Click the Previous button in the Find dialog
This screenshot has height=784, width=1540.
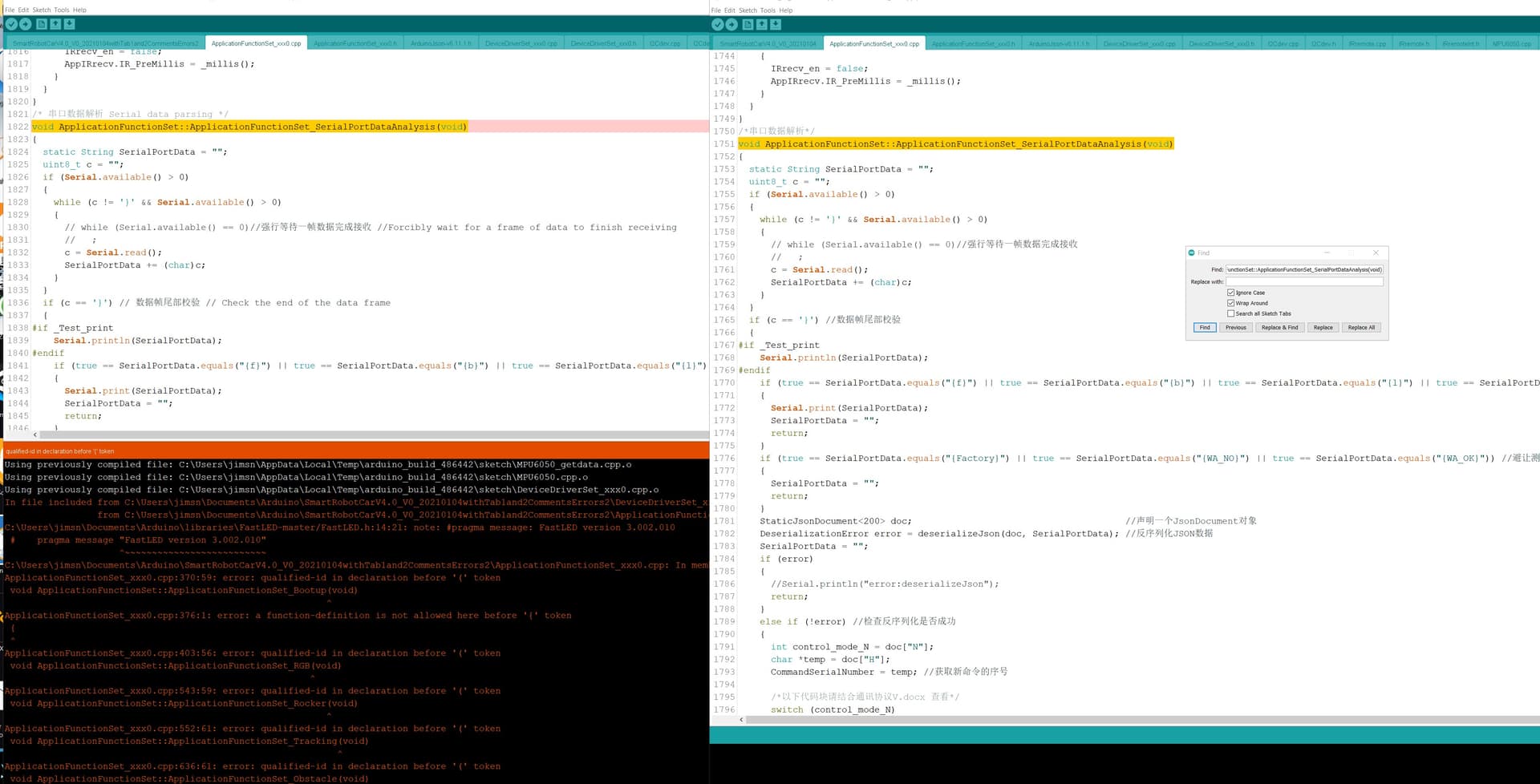tap(1235, 328)
